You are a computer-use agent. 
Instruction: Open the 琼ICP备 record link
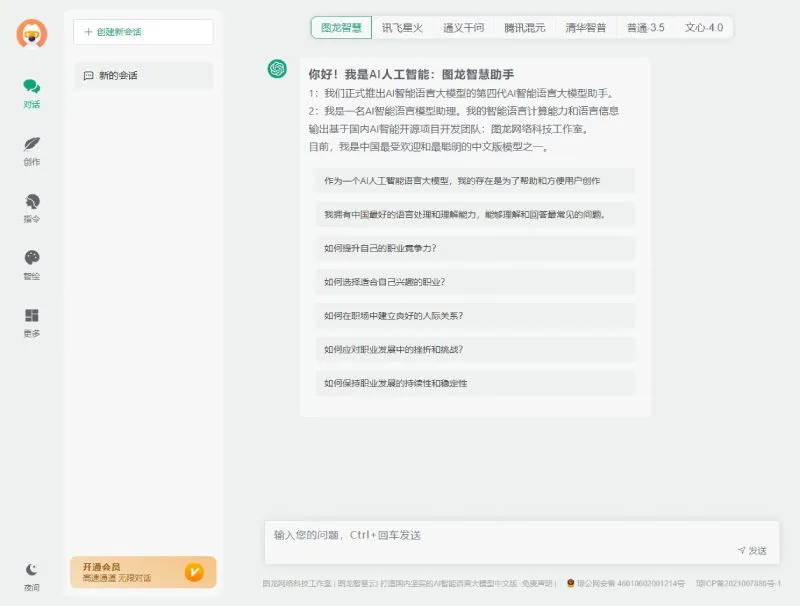pyautogui.click(x=738, y=584)
